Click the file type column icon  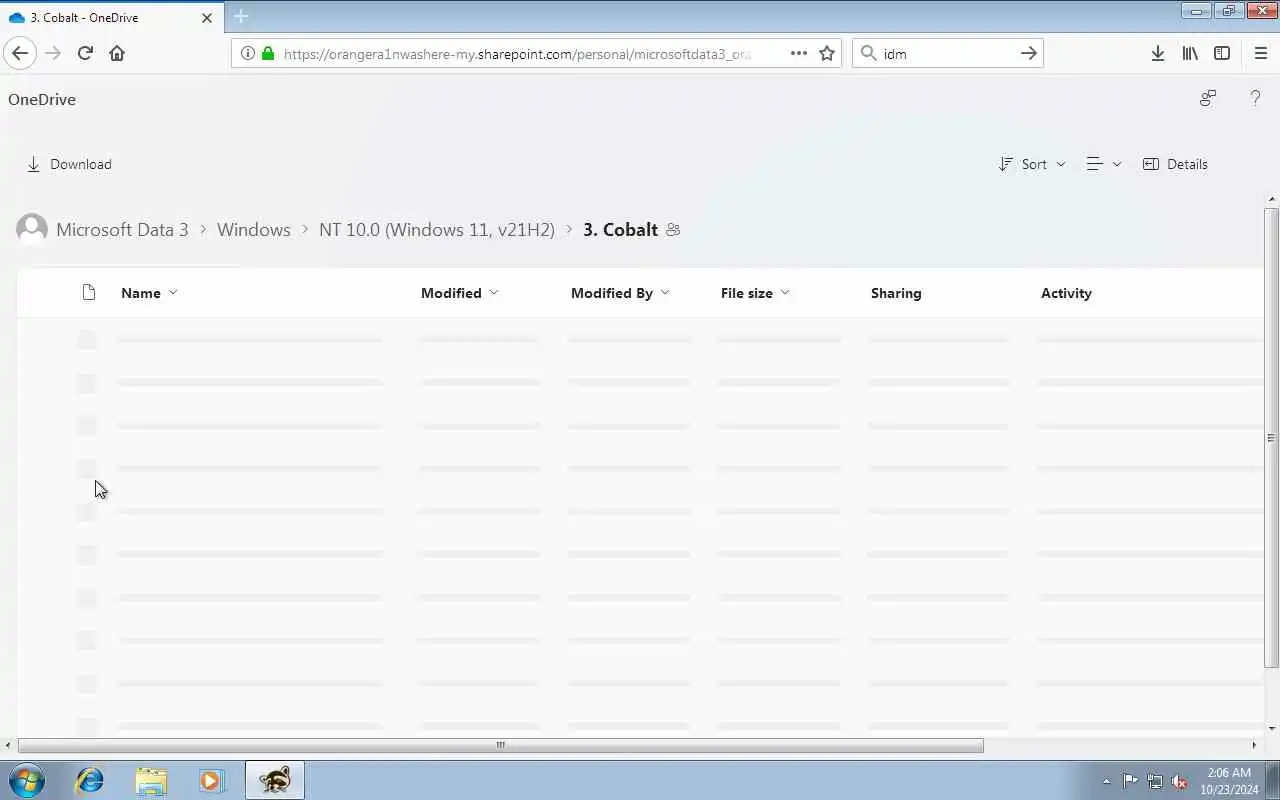click(x=89, y=292)
